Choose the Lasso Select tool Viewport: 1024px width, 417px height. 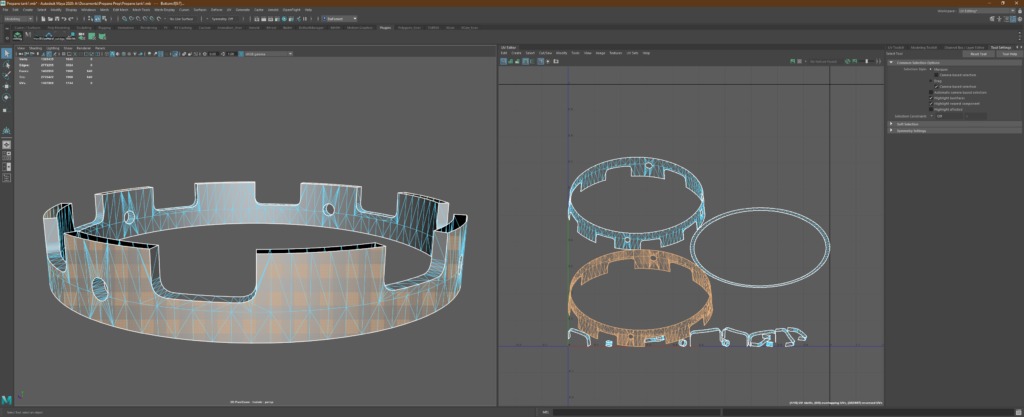tap(7, 65)
